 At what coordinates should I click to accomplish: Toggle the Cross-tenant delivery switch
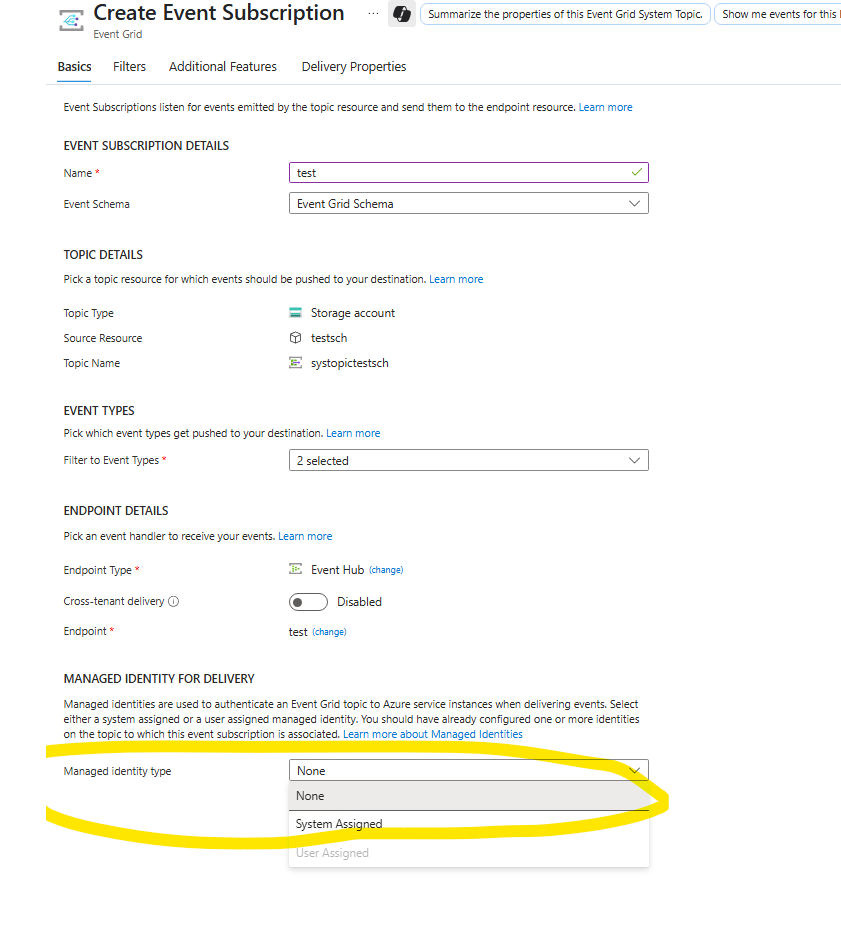(x=308, y=602)
